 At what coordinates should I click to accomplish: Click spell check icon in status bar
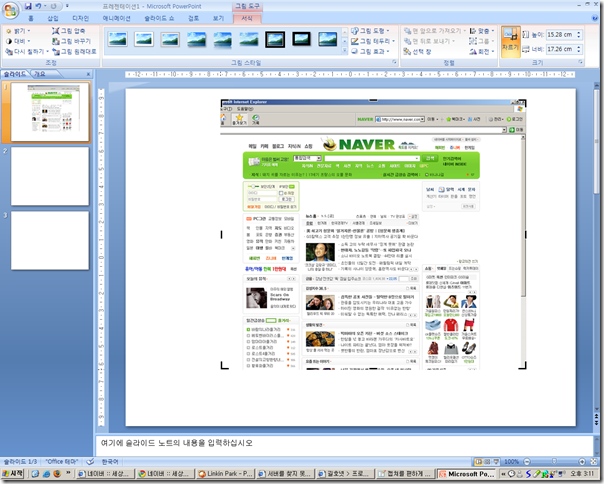tap(90, 461)
